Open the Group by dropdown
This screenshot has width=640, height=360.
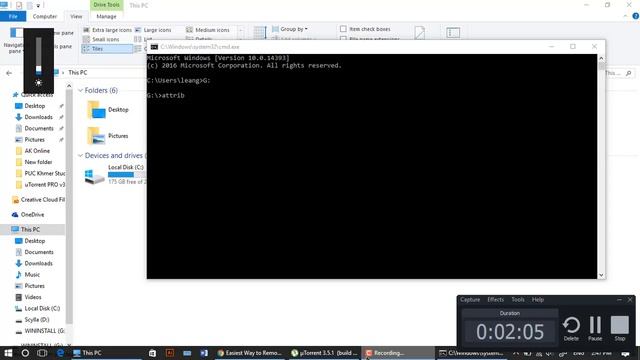pos(290,29)
